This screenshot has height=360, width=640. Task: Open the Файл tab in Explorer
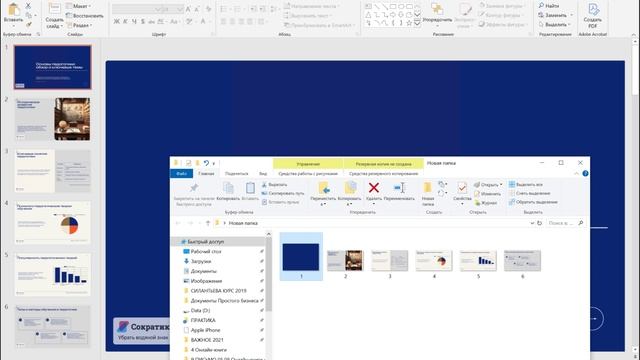coord(181,173)
